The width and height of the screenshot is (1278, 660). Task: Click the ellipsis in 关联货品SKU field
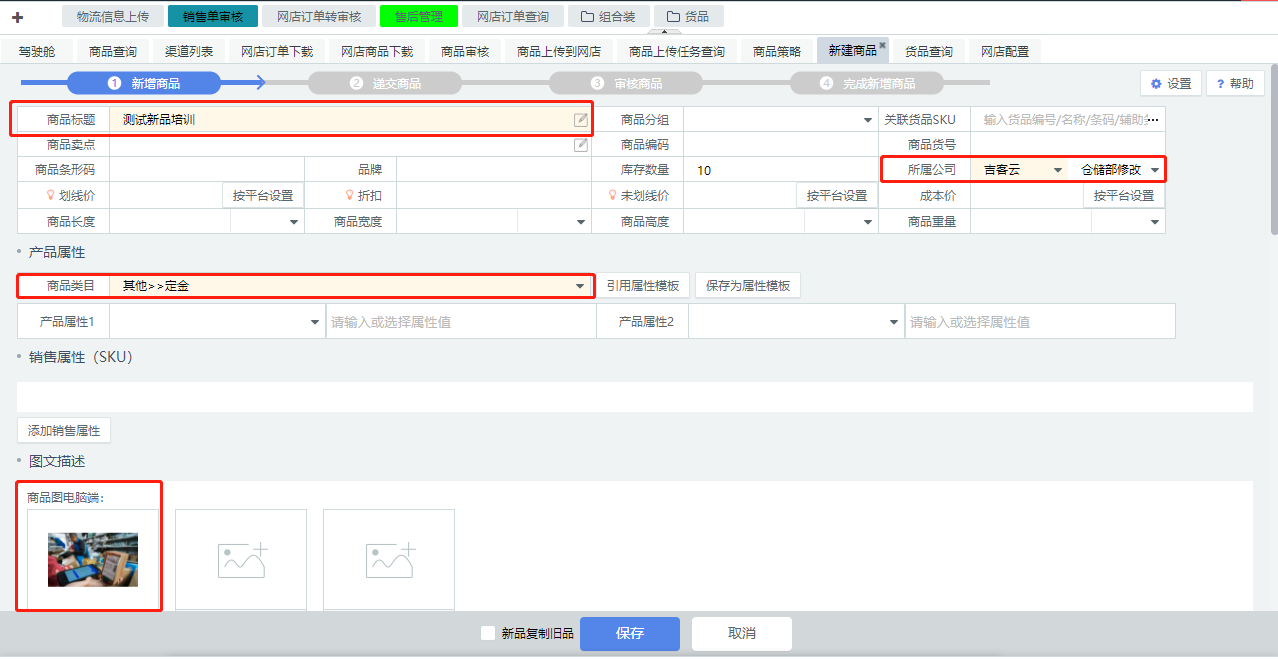tap(1152, 120)
